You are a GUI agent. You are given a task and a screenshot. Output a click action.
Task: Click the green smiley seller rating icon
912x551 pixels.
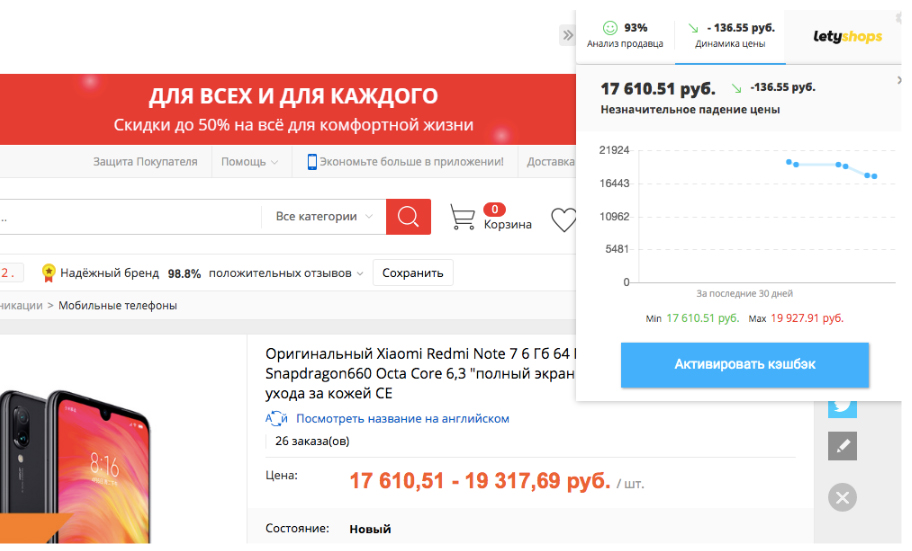tap(610, 27)
